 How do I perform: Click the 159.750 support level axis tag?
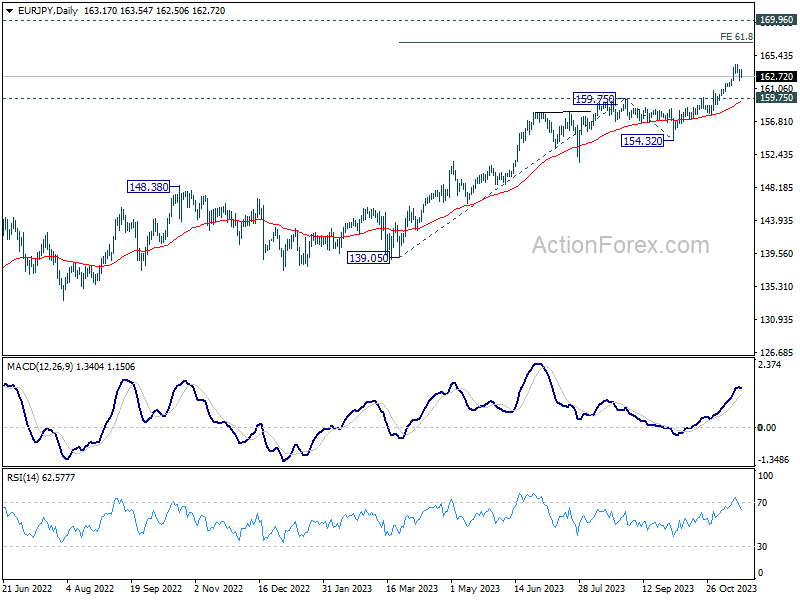pos(777,98)
